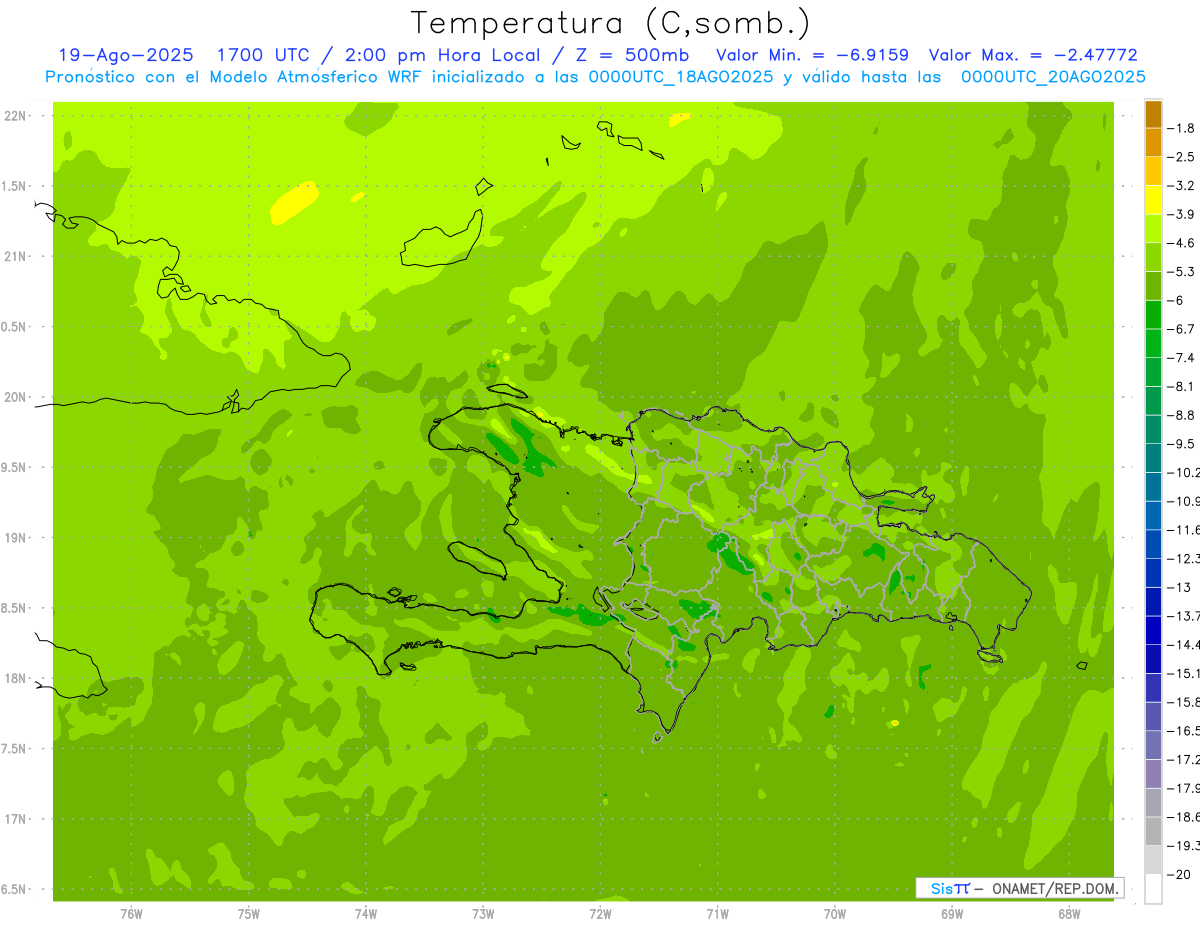1200x927 pixels.
Task: Click the "1700 UTC" time text
Action: 263,55
